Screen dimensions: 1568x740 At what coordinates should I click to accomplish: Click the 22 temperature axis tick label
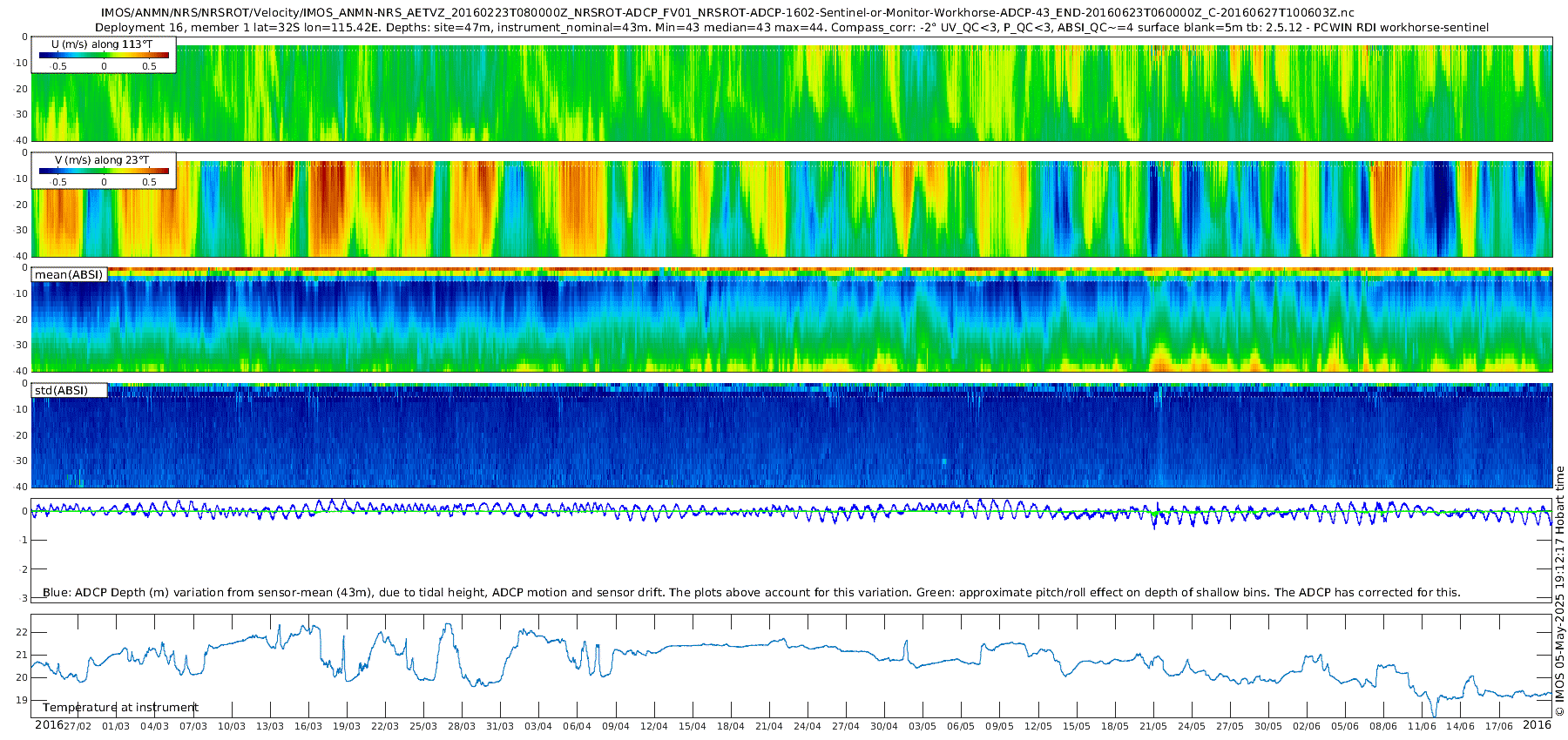(x=23, y=632)
